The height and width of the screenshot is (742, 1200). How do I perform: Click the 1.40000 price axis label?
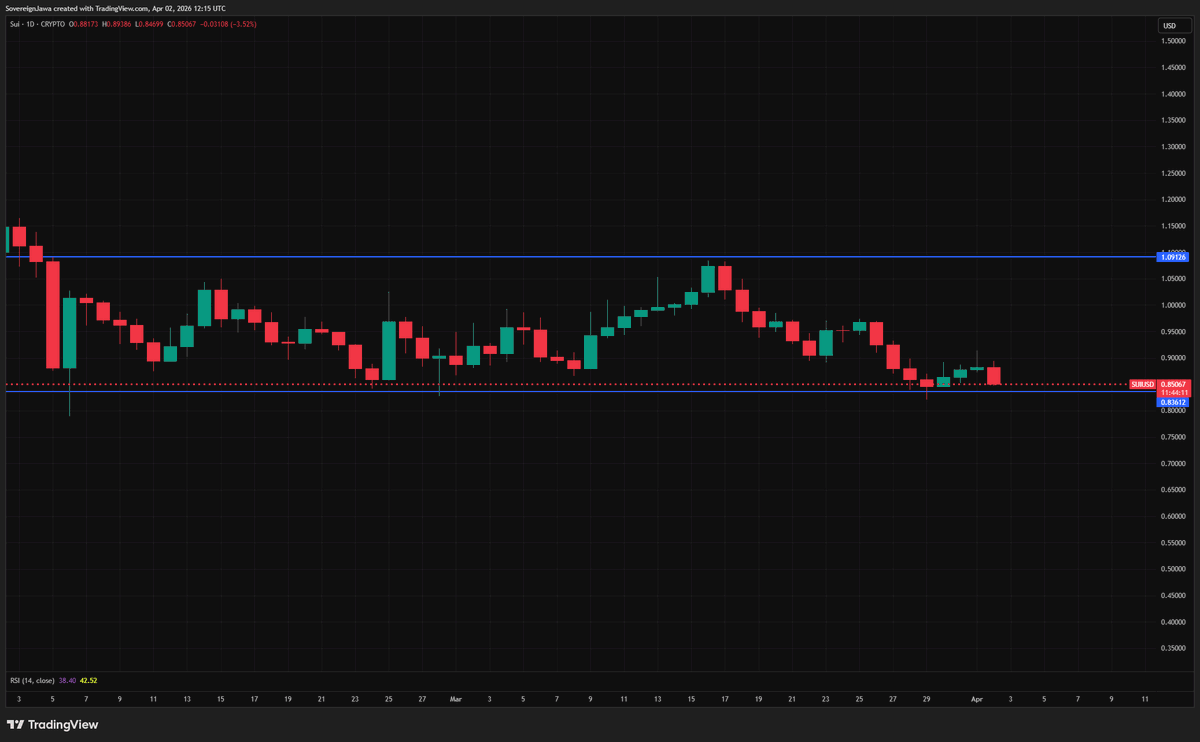point(1173,94)
